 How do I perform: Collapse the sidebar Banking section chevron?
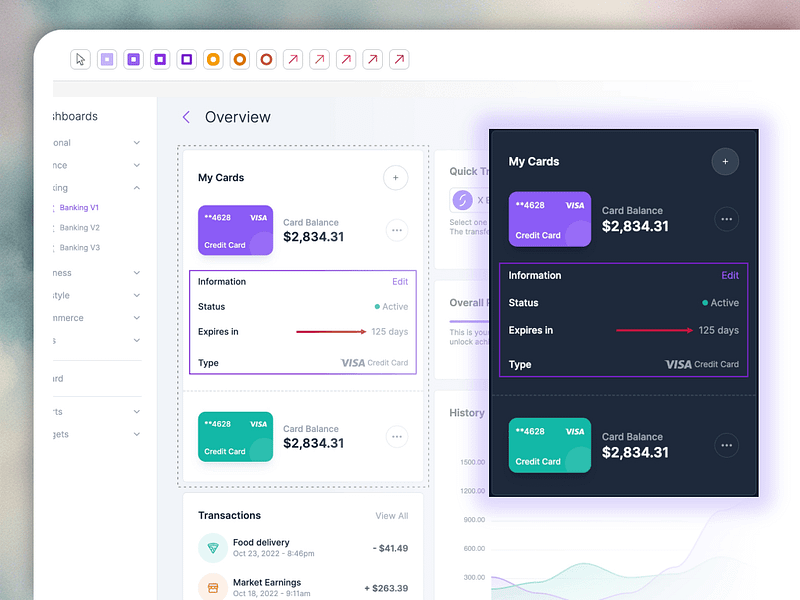(x=137, y=188)
